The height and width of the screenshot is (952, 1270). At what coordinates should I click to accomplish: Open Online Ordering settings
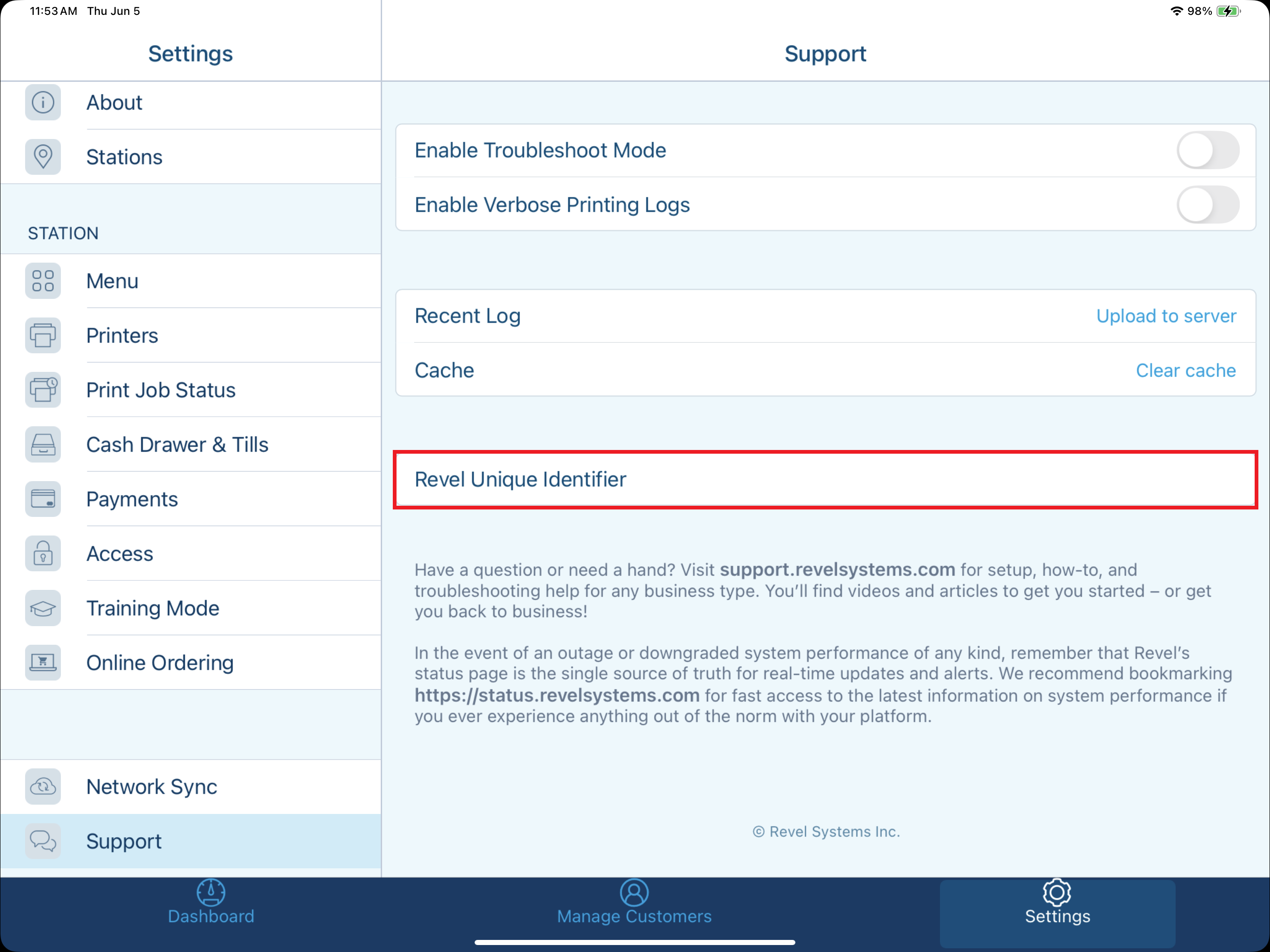pos(191,662)
